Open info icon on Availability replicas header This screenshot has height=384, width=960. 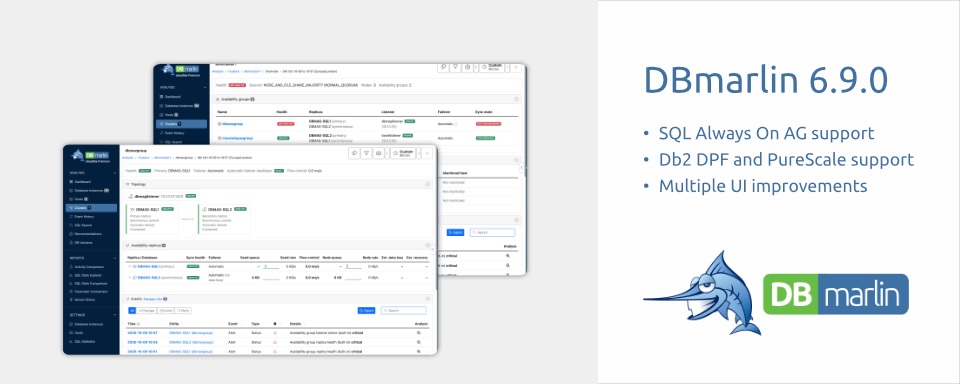coord(427,245)
